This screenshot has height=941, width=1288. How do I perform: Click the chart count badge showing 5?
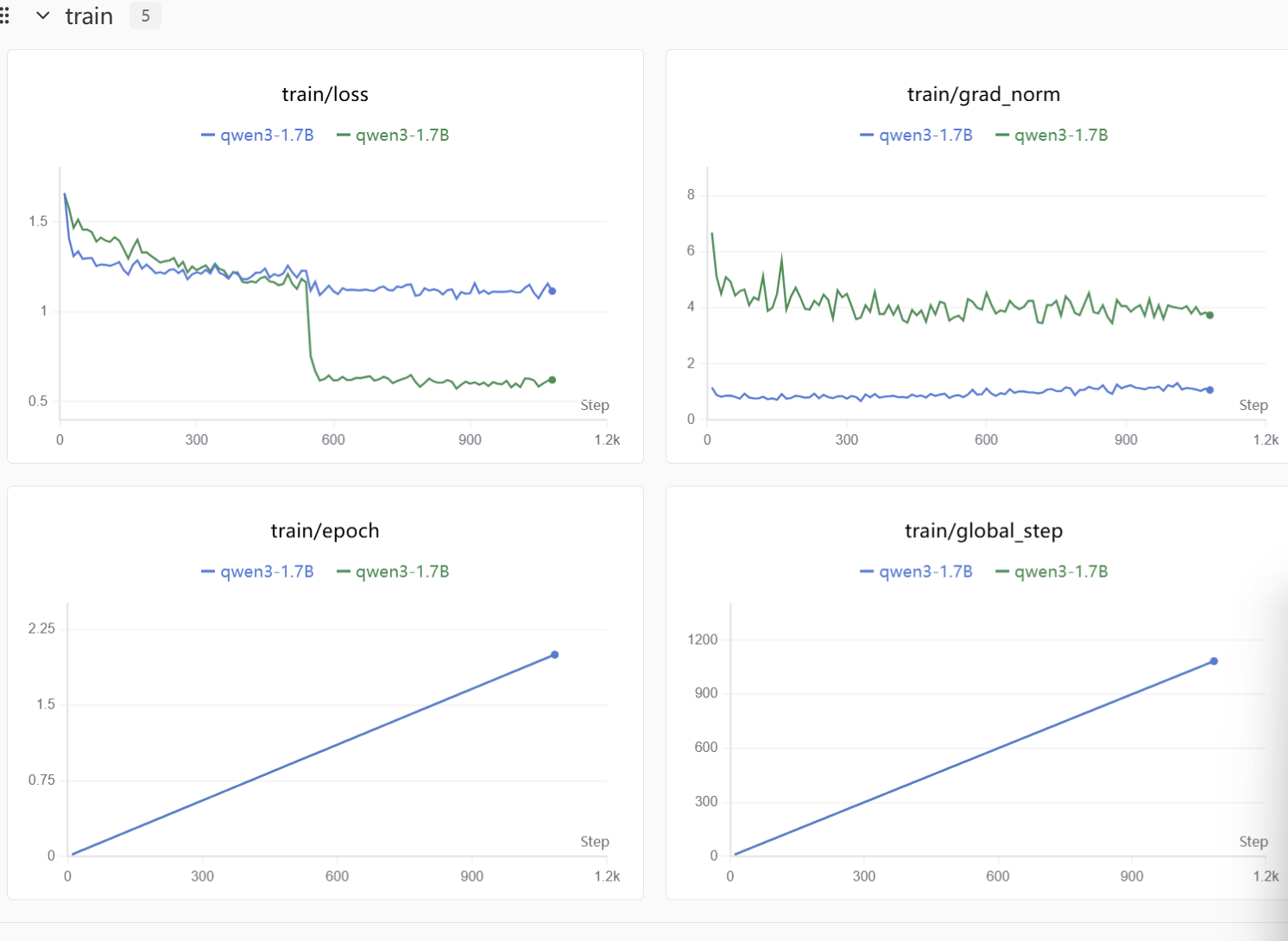tap(145, 16)
